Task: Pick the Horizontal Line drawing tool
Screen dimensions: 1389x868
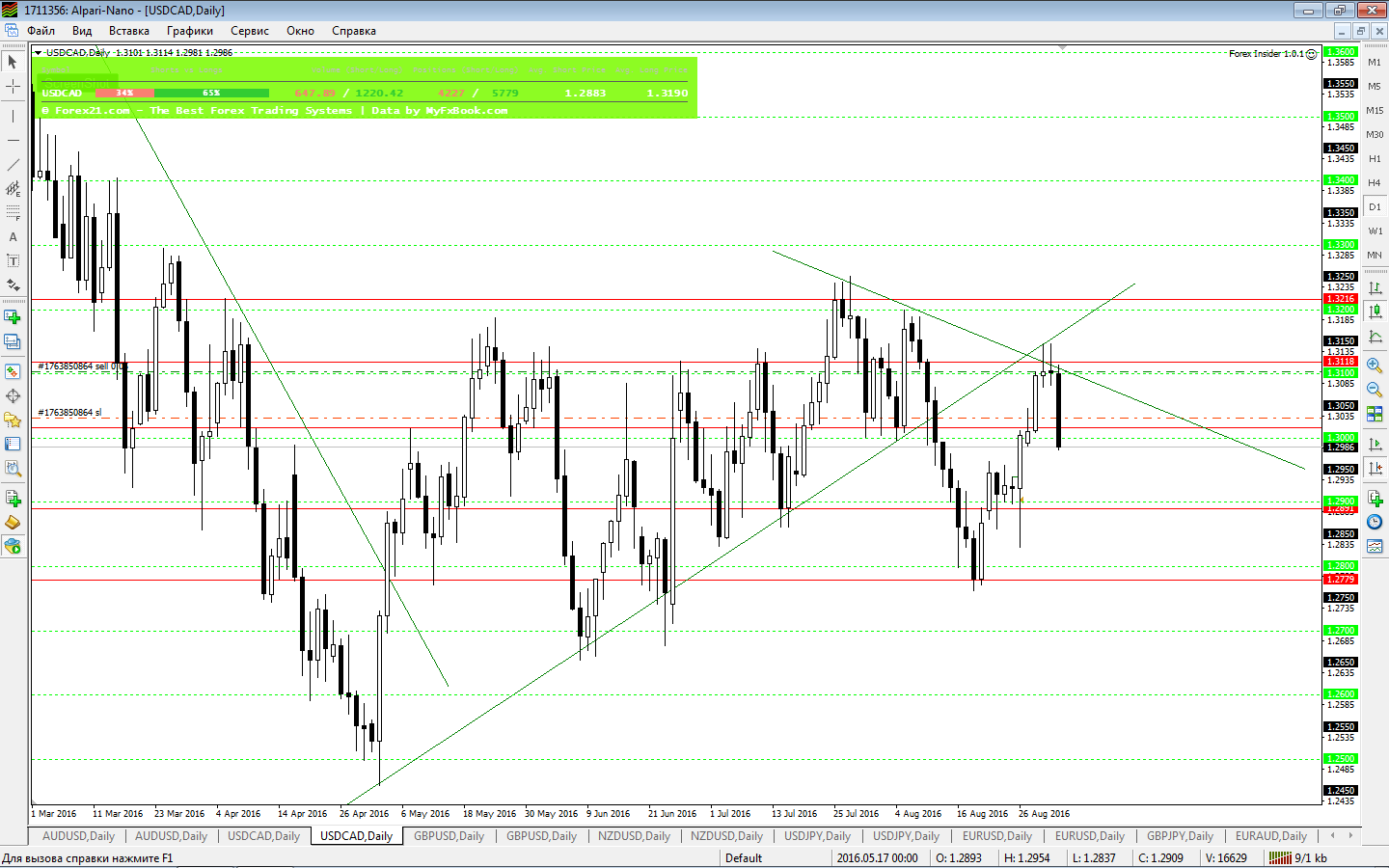Action: click(13, 140)
